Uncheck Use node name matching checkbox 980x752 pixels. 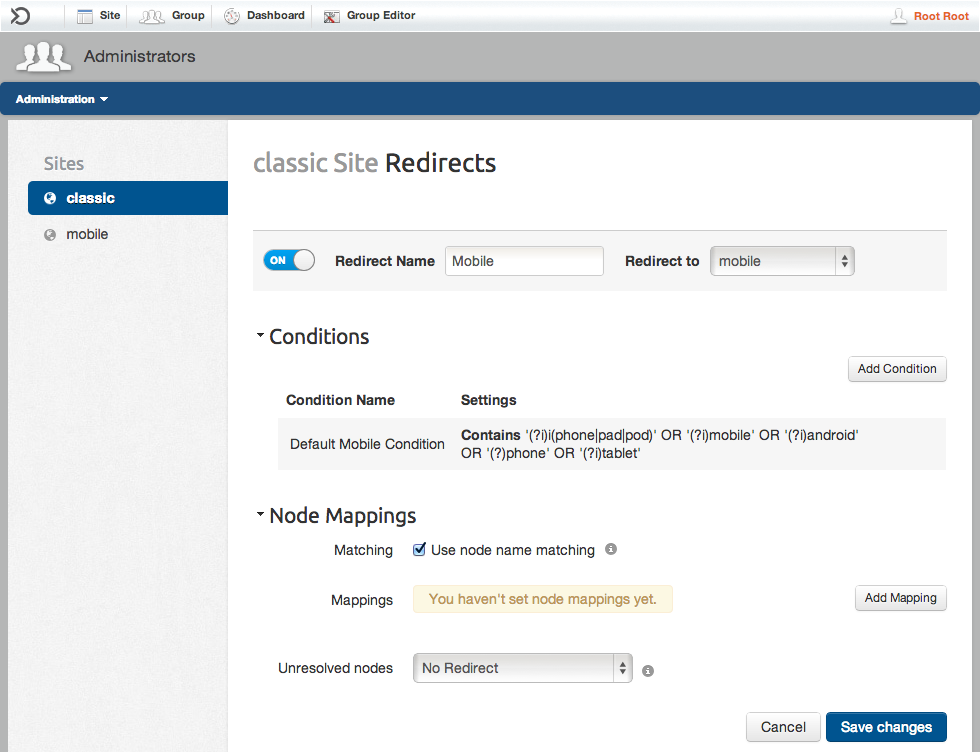[420, 549]
